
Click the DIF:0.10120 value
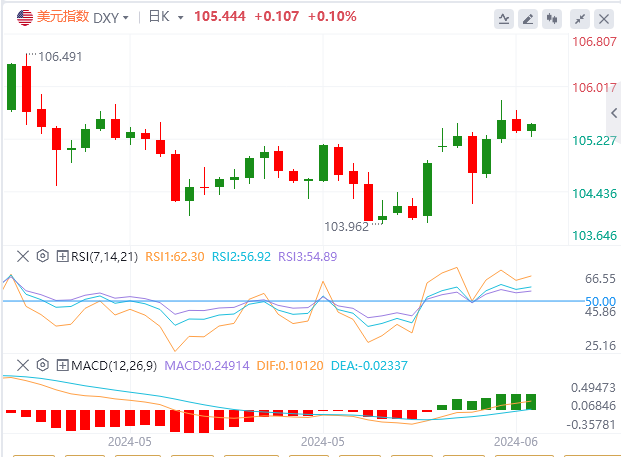click(x=290, y=366)
